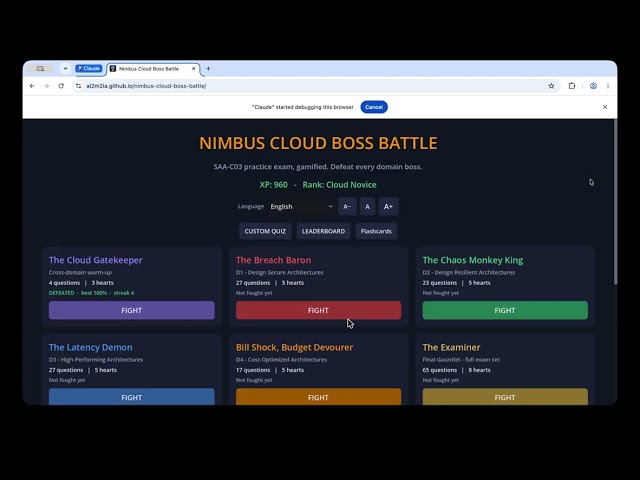Click Rank: Cloud Novice text

[x=340, y=184]
